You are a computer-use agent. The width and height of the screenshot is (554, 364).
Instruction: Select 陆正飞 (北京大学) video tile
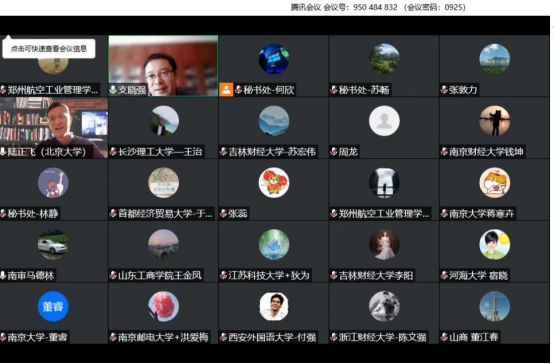(54, 128)
